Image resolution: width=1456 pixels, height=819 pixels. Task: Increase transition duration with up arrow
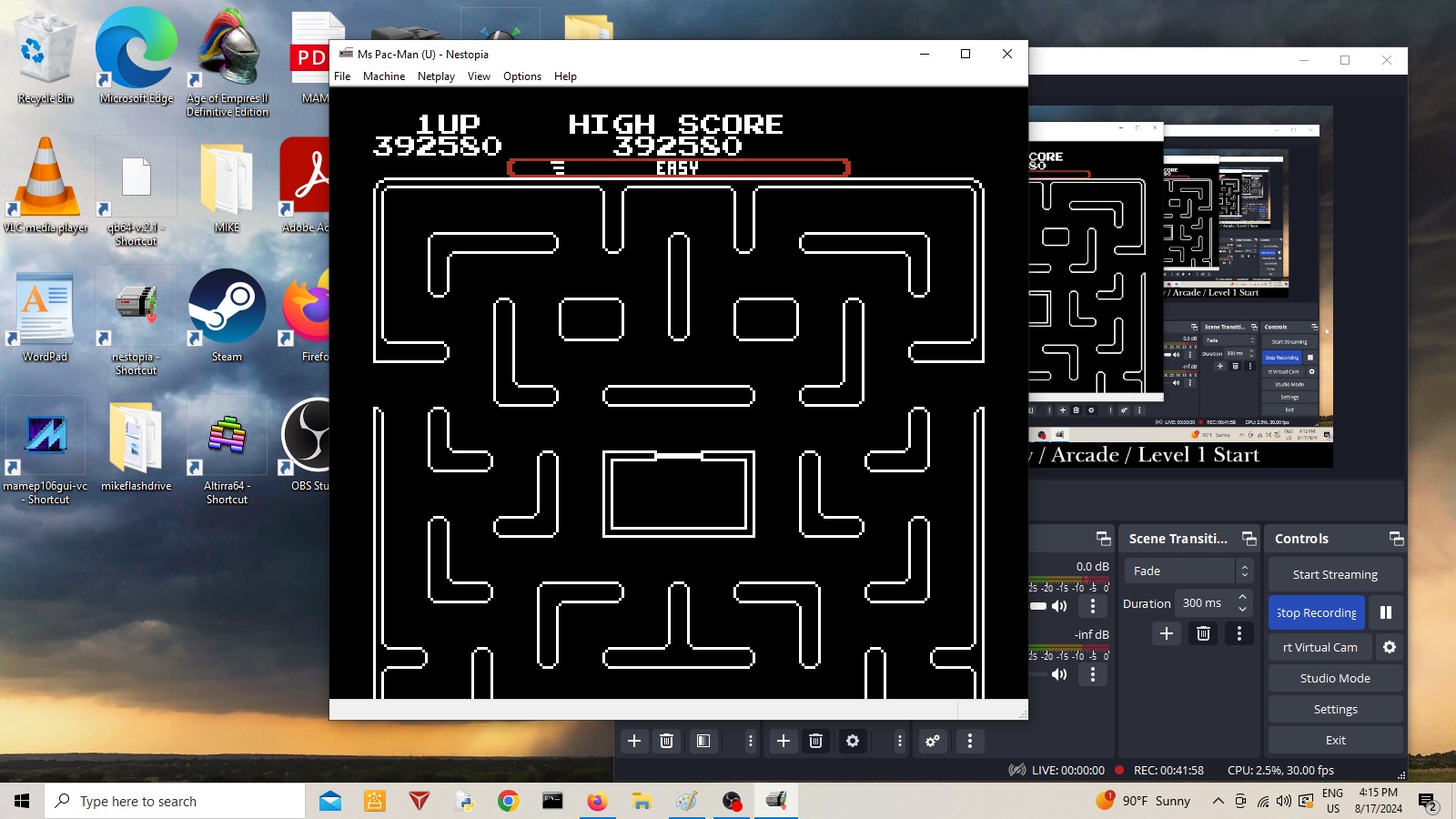point(1243,597)
